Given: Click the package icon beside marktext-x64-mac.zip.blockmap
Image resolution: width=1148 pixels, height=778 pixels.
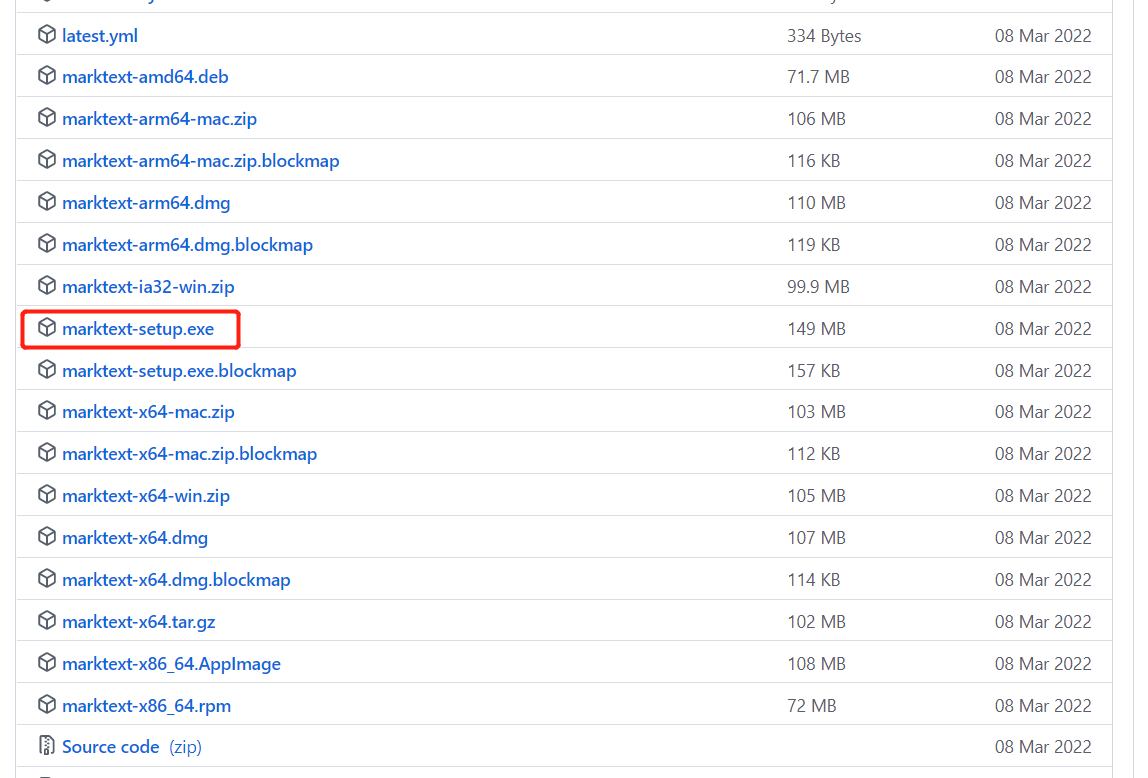Looking at the screenshot, I should pyautogui.click(x=47, y=452).
